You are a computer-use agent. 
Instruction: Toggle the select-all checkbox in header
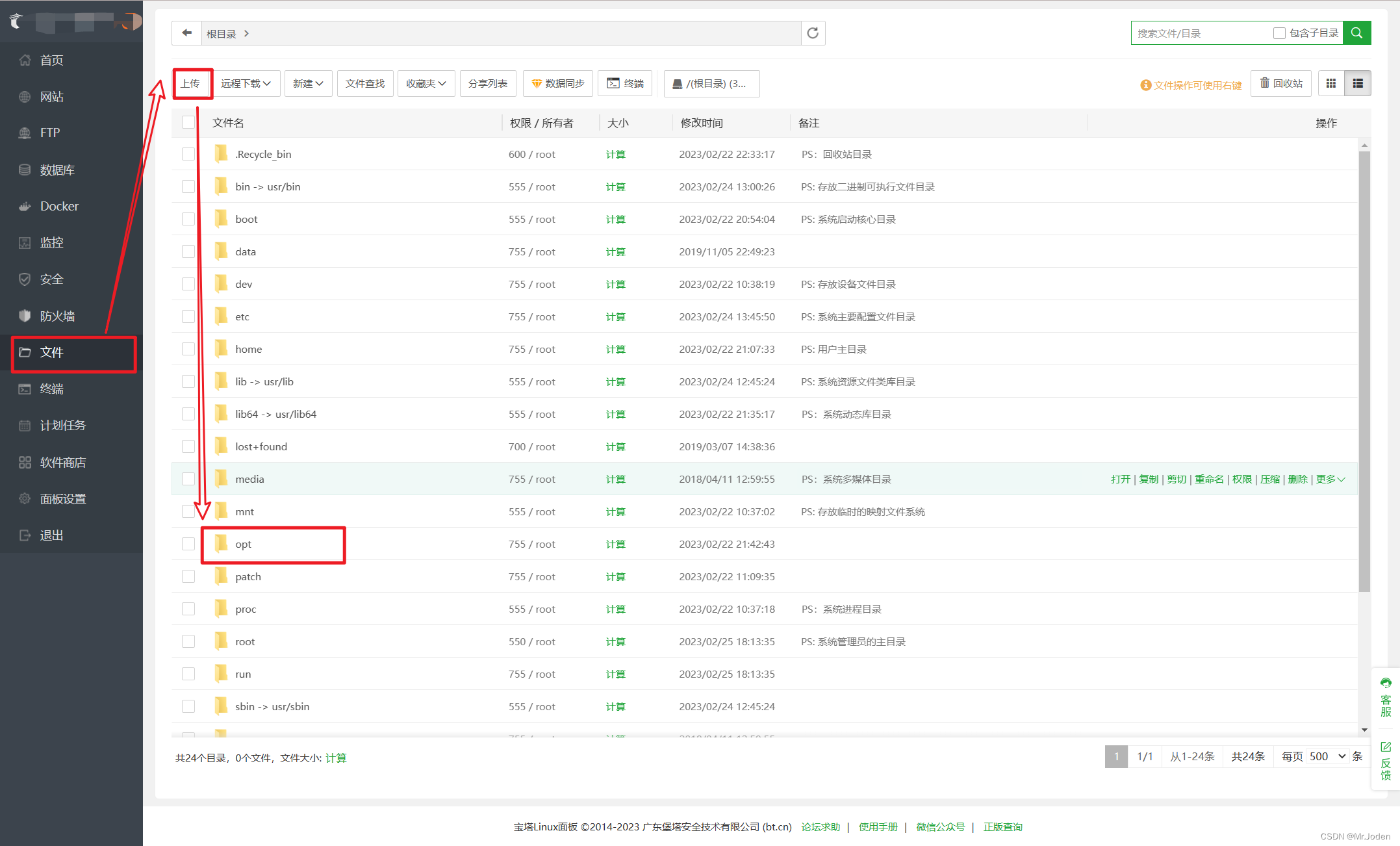188,122
